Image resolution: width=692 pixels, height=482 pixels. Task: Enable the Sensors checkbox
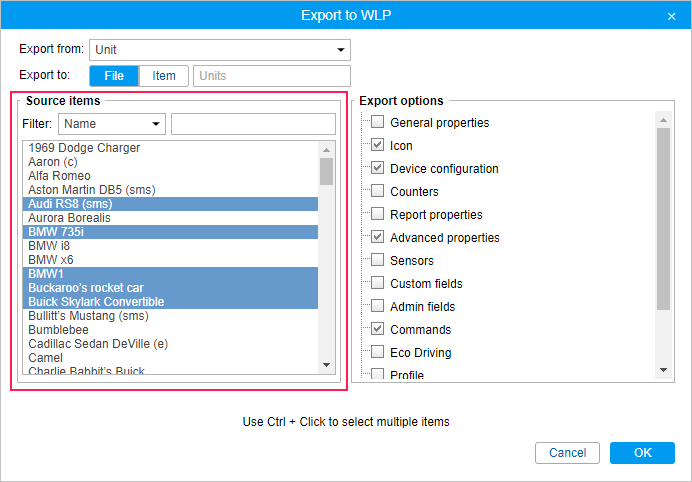tap(378, 261)
